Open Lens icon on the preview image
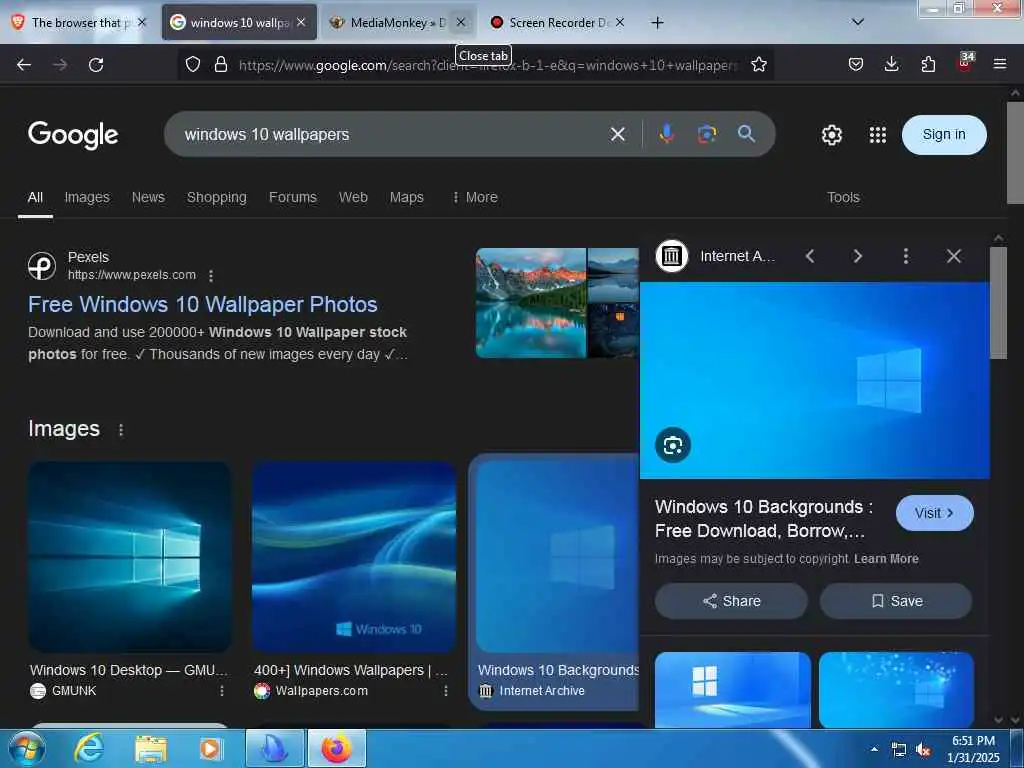 tap(673, 445)
